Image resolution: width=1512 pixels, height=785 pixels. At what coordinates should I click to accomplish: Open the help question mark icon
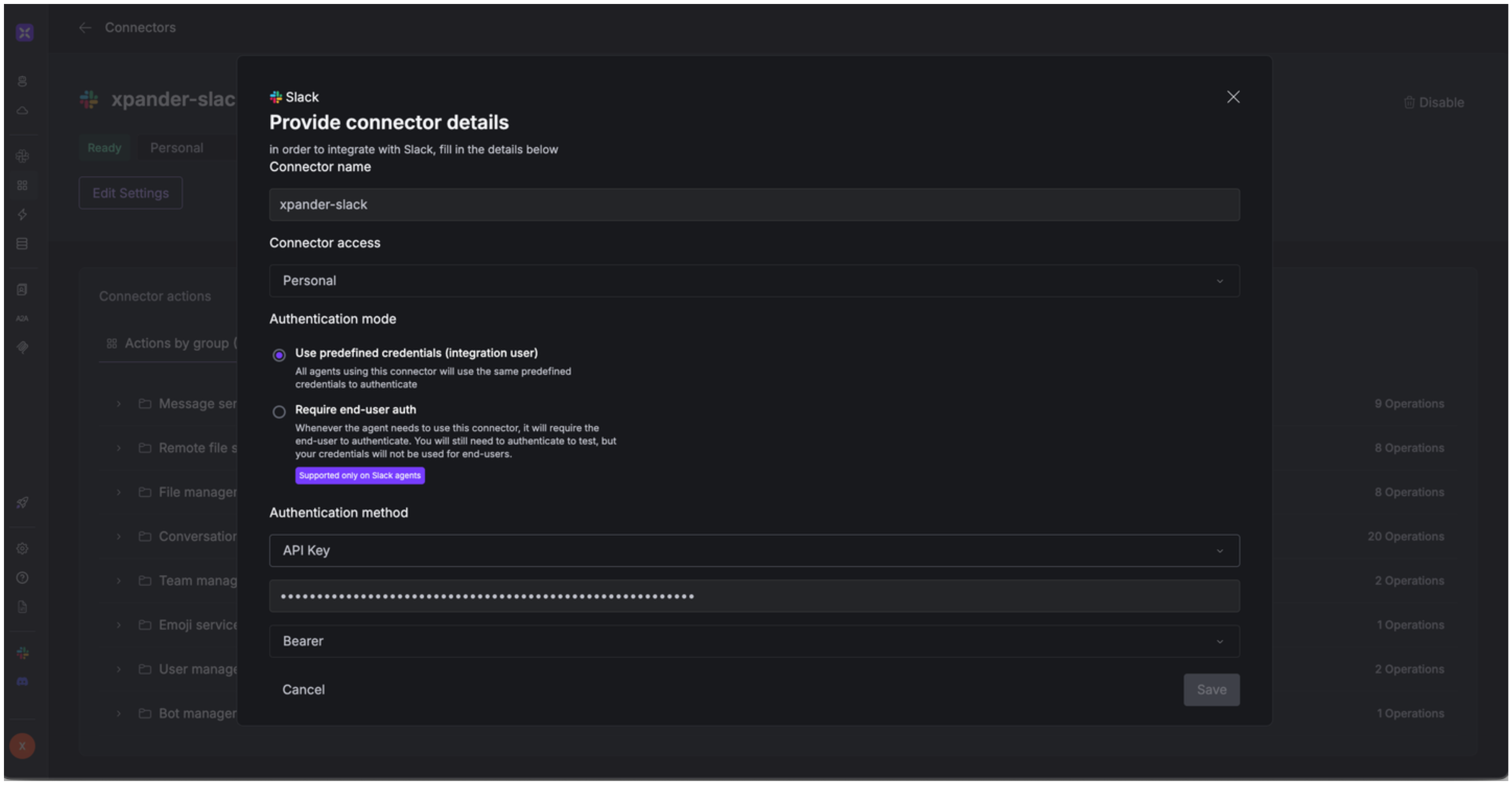[22, 578]
